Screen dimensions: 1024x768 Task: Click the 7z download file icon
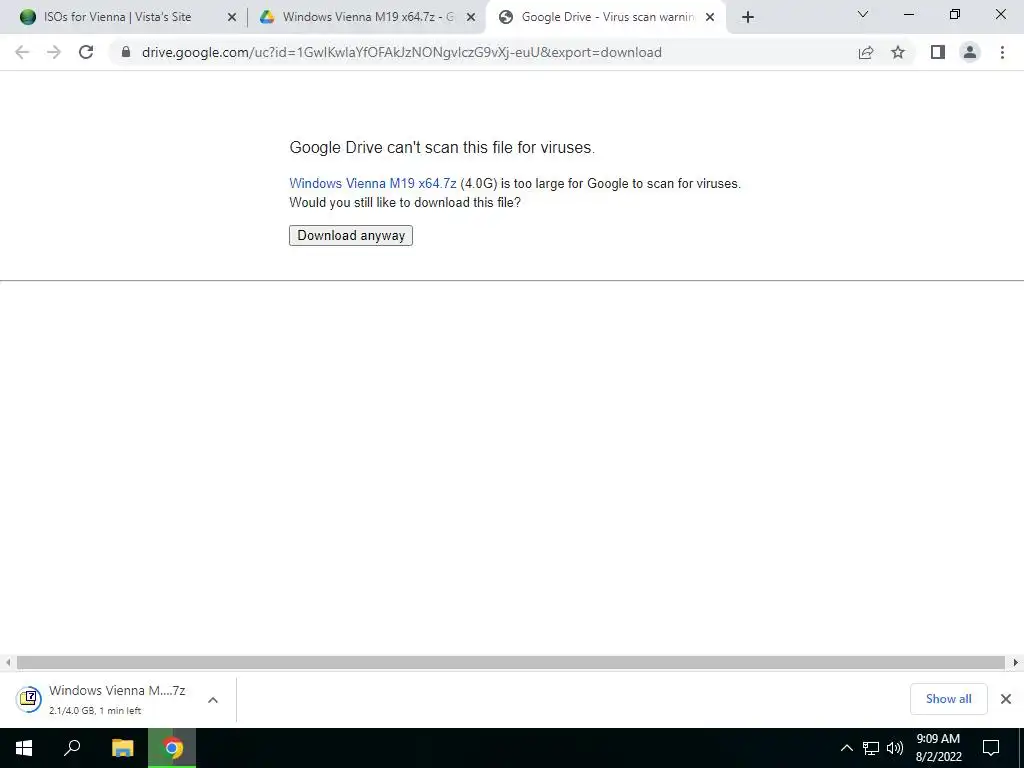(x=29, y=699)
